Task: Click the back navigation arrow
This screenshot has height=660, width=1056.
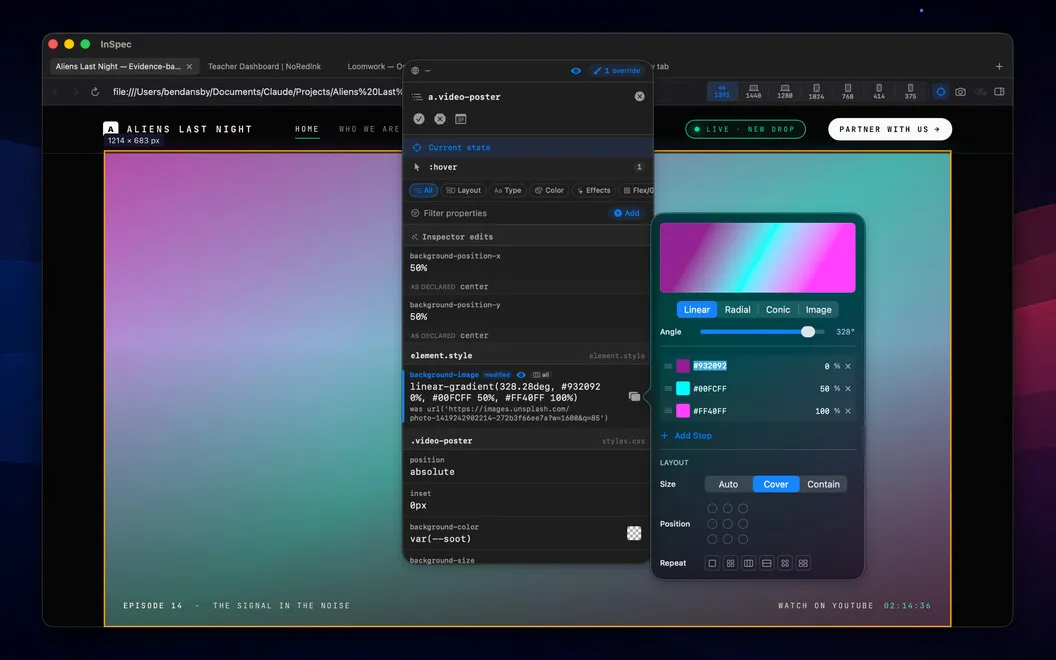Action: pos(55,92)
